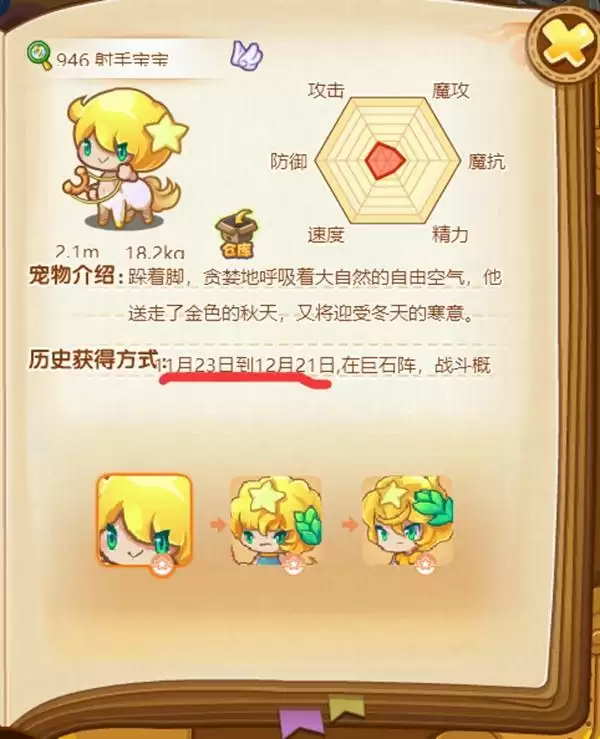This screenshot has height=739, width=600.
Task: Click the star badge on first portrait
Action: point(162,564)
